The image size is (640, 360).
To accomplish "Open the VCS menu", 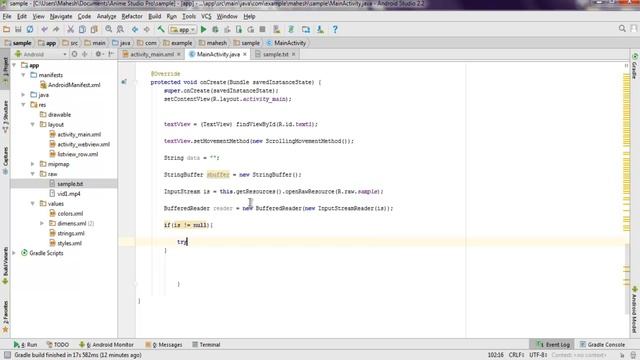I will [206, 16].
